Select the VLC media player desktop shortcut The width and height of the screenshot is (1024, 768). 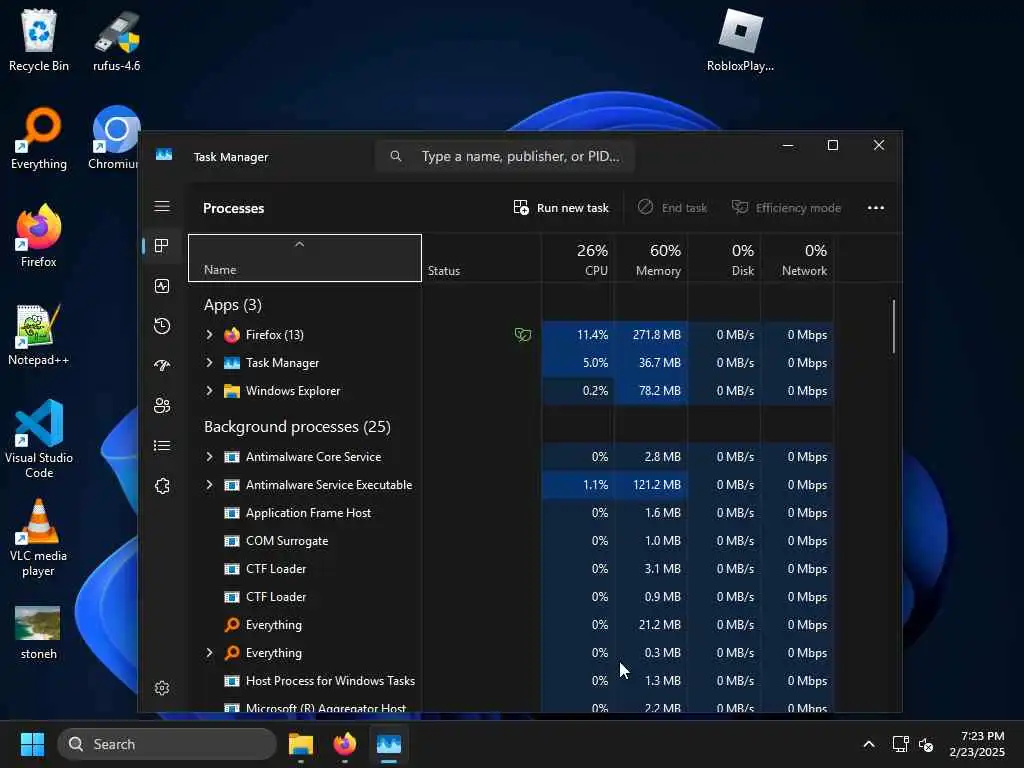click(39, 538)
